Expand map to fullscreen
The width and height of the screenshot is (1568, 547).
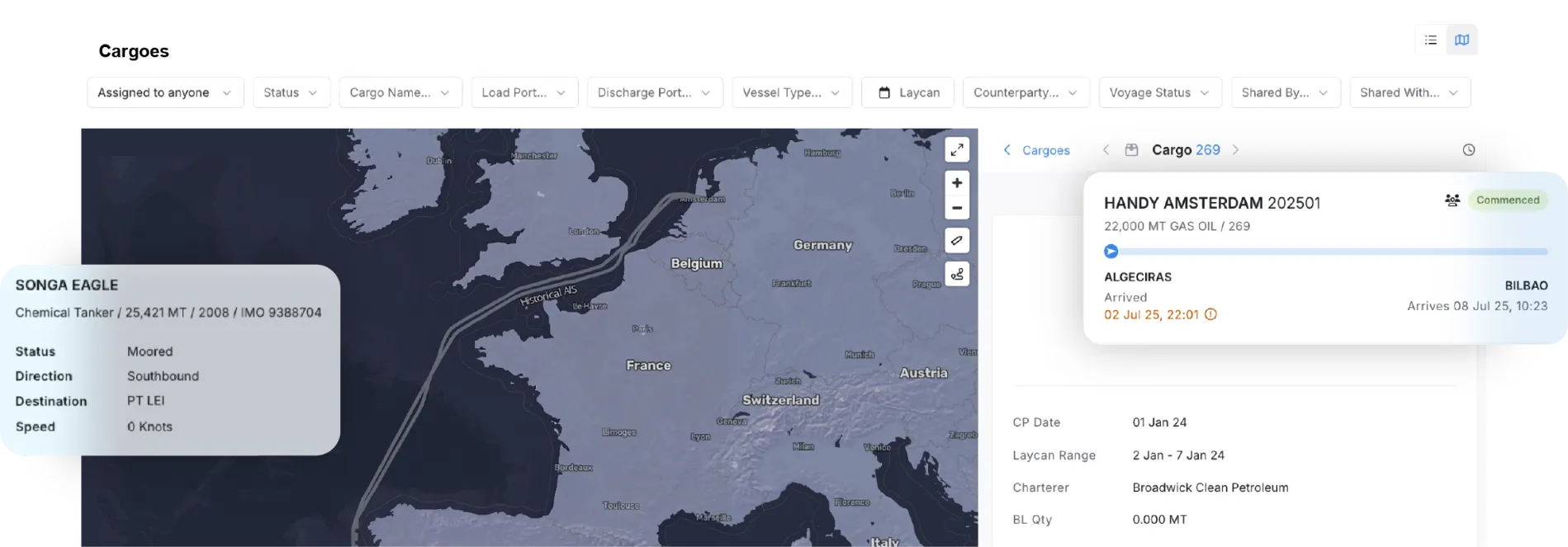(956, 150)
